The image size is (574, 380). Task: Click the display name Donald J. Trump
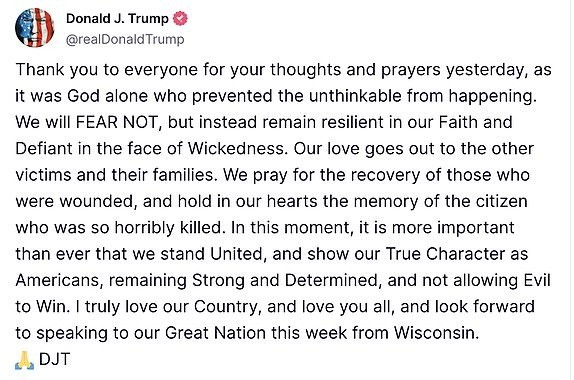pyautogui.click(x=117, y=18)
